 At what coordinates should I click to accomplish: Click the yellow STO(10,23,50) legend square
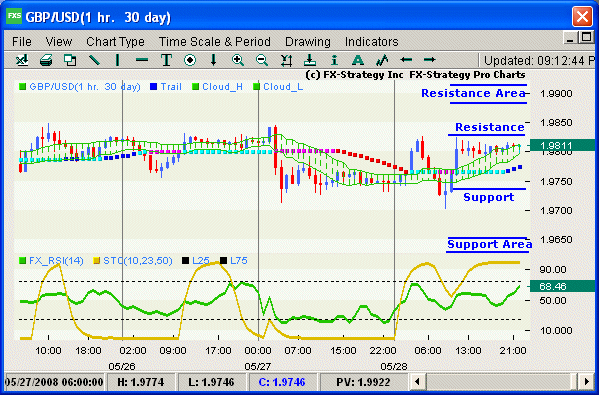tap(97, 261)
